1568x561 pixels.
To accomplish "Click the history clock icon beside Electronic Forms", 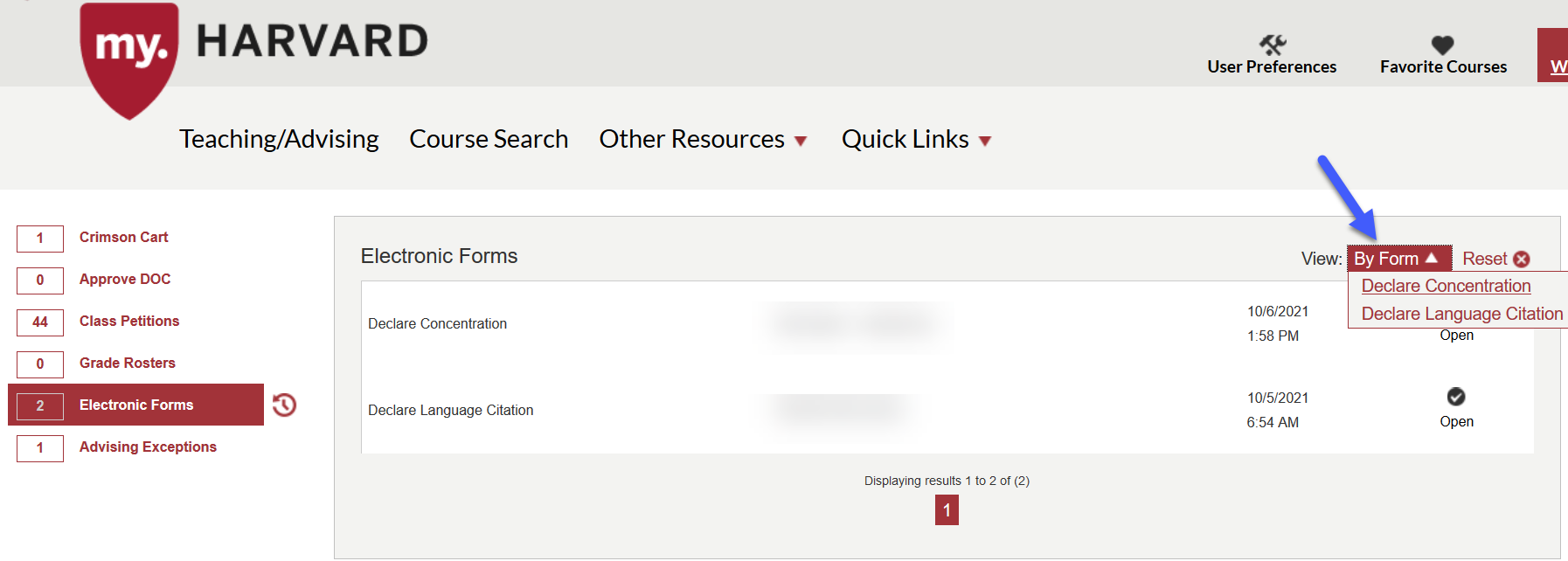I will click(284, 405).
